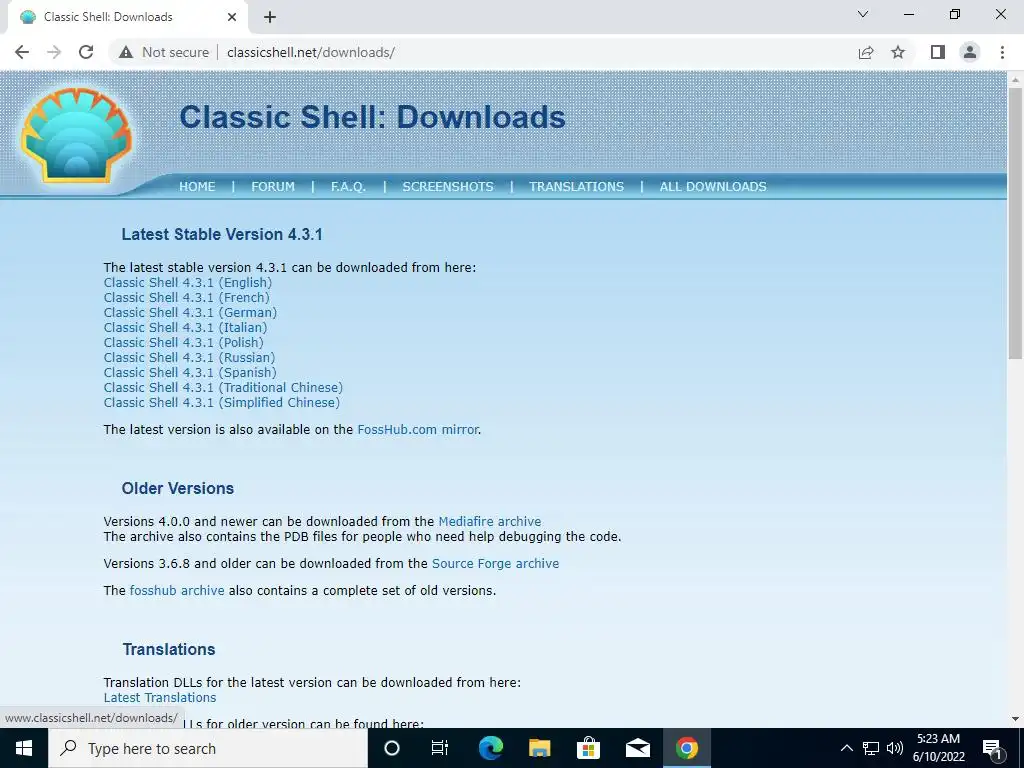Viewport: 1024px width, 768px height.
Task: Show hidden tray icons chevron
Action: pos(846,748)
